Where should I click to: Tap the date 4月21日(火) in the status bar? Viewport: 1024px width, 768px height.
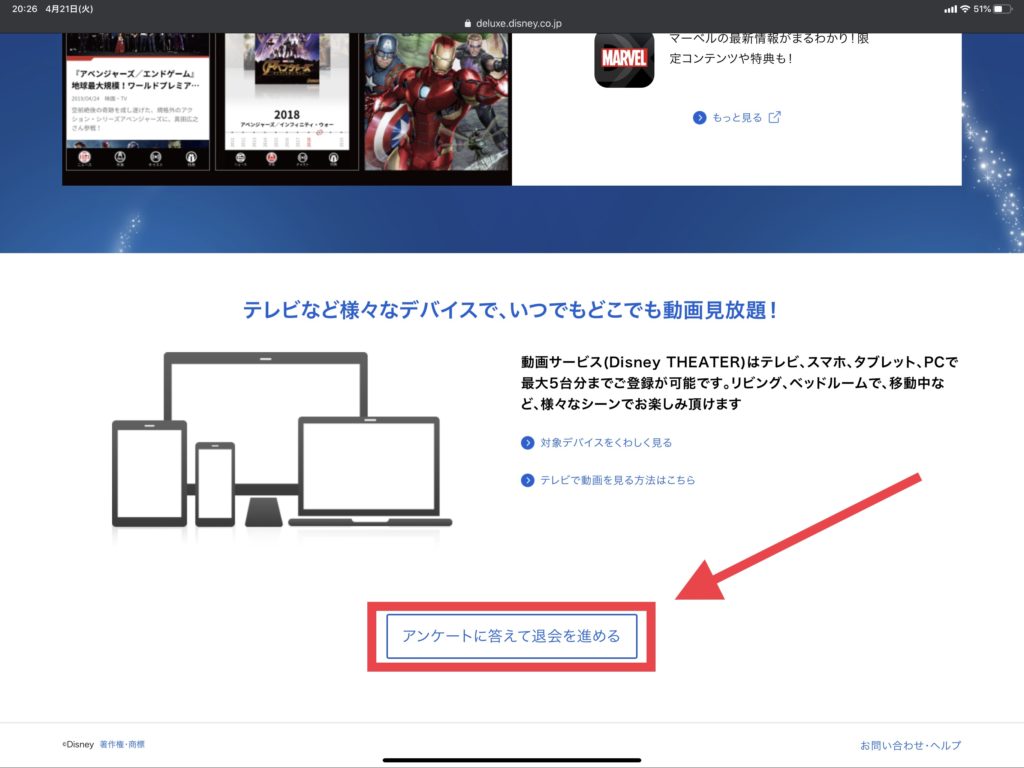69,9
